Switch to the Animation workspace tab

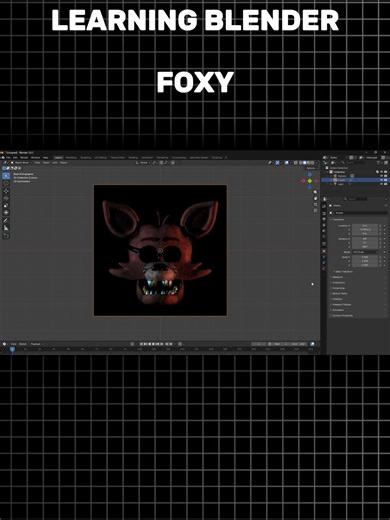[x=147, y=157]
